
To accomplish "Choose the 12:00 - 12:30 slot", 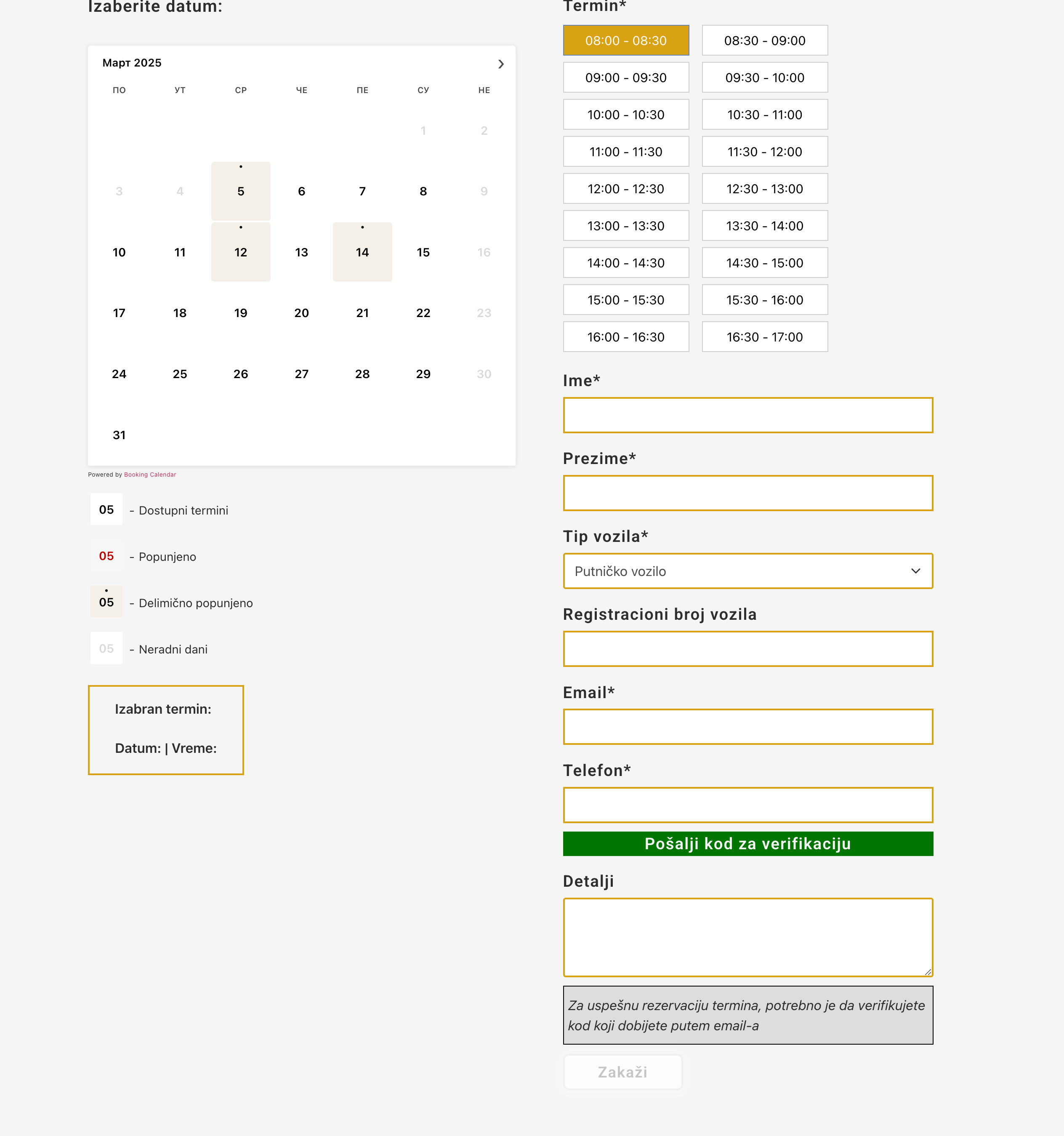I will (x=626, y=189).
